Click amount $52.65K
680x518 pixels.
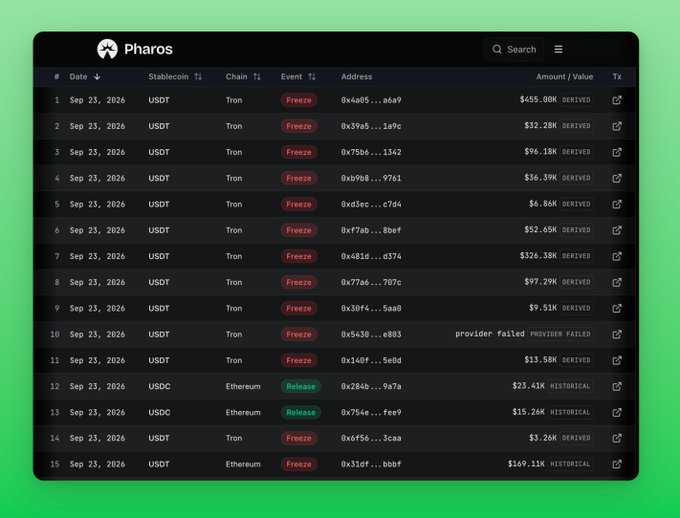point(540,230)
